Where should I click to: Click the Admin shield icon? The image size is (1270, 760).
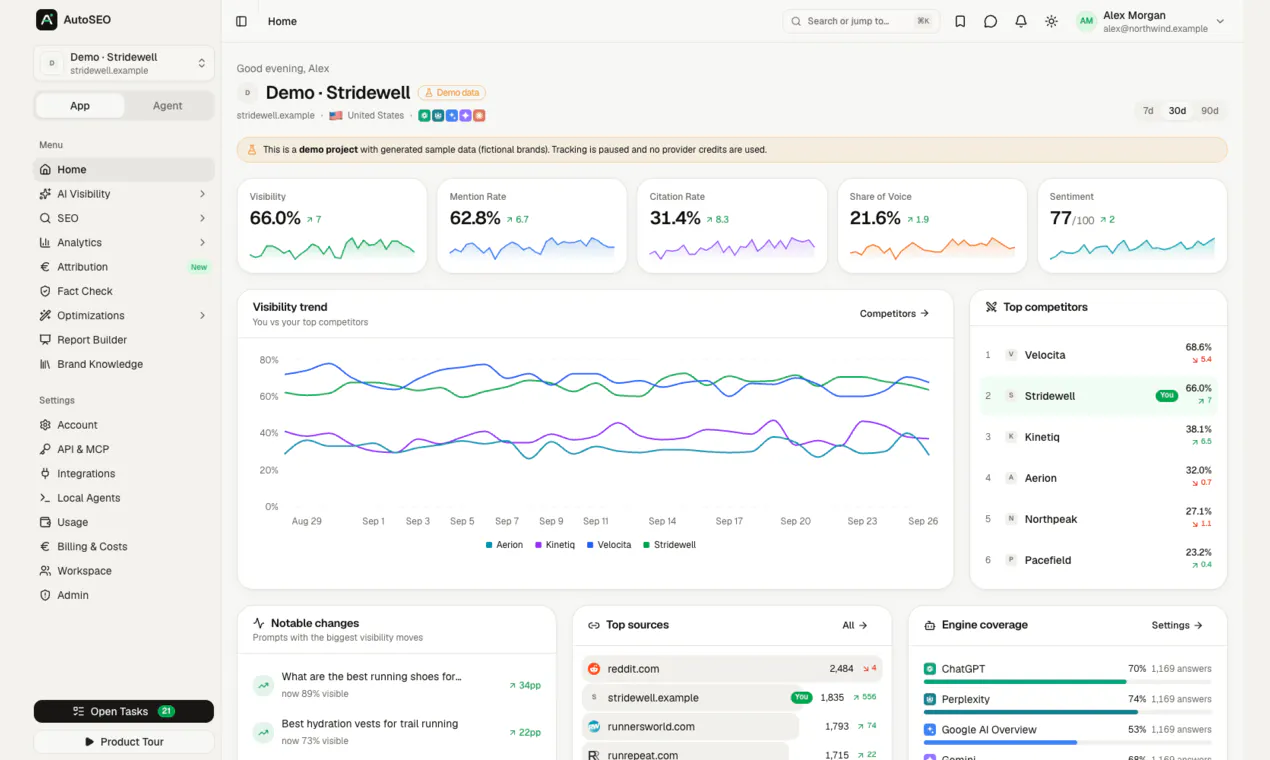tap(45, 595)
